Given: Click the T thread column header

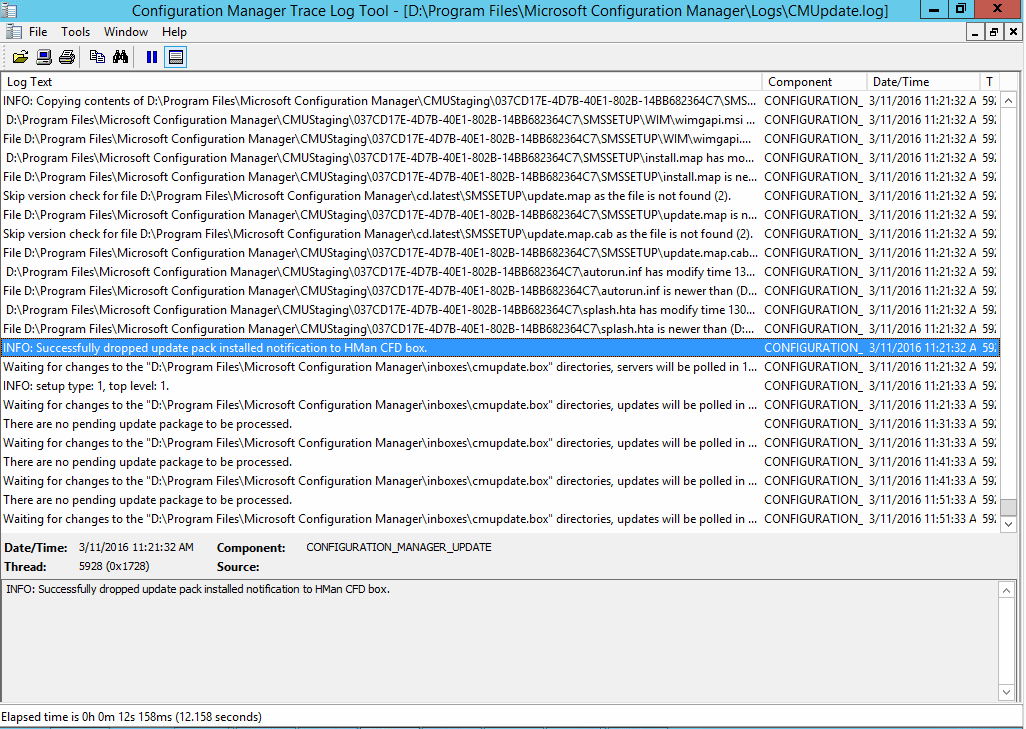Looking at the screenshot, I should (x=989, y=82).
